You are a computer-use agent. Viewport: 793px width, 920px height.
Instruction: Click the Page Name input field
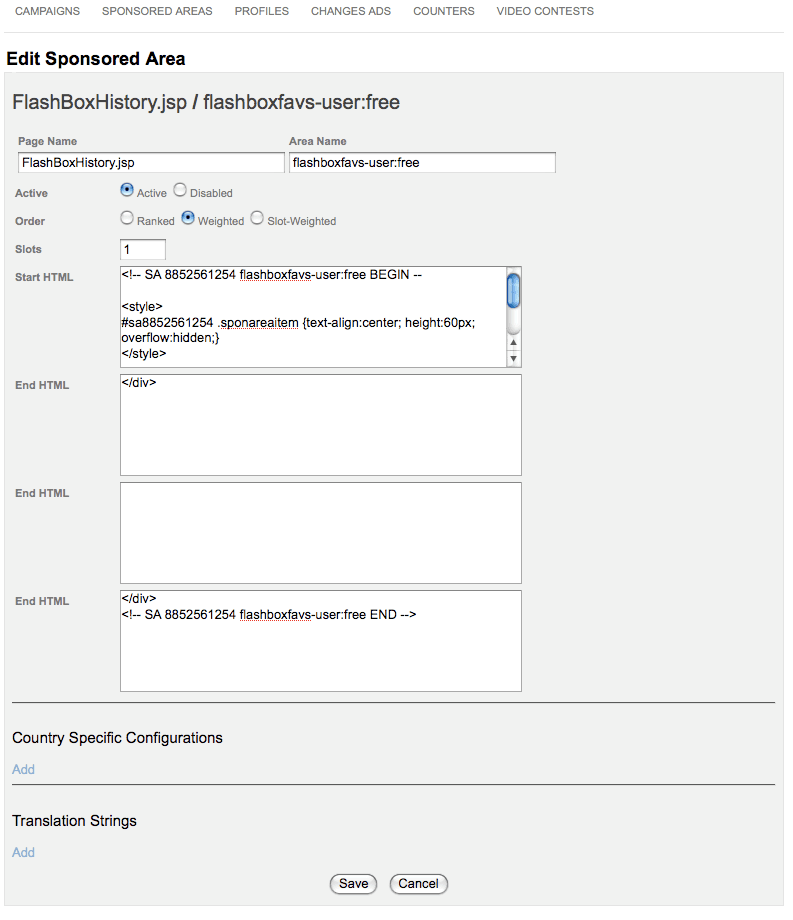pyautogui.click(x=151, y=163)
